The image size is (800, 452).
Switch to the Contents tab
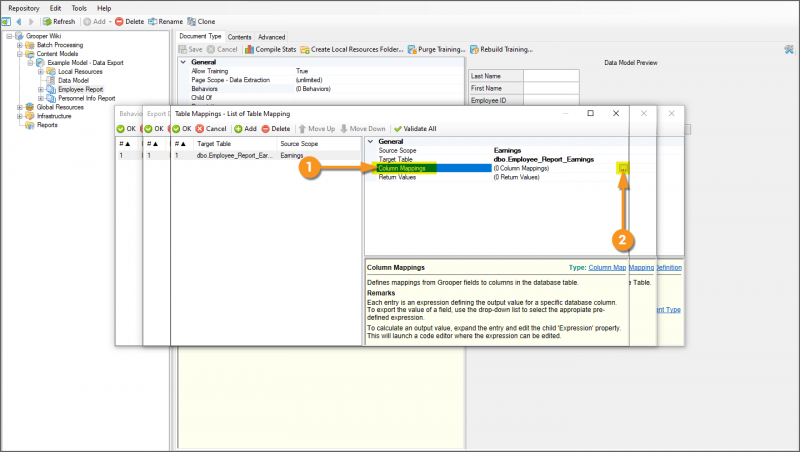(239, 37)
